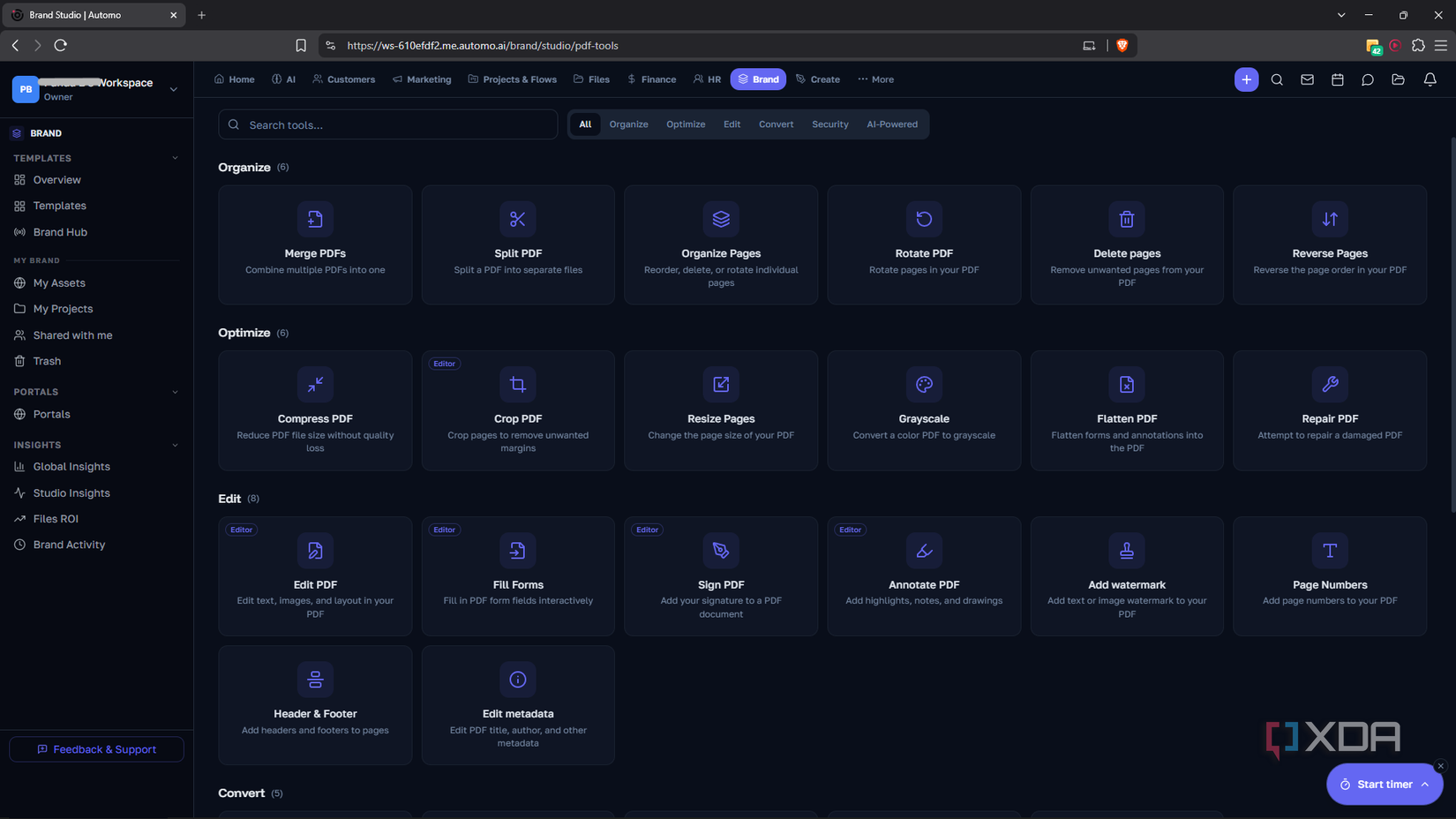This screenshot has width=1456, height=819.
Task: Open the Merge PDFs tool icon
Action: (315, 219)
